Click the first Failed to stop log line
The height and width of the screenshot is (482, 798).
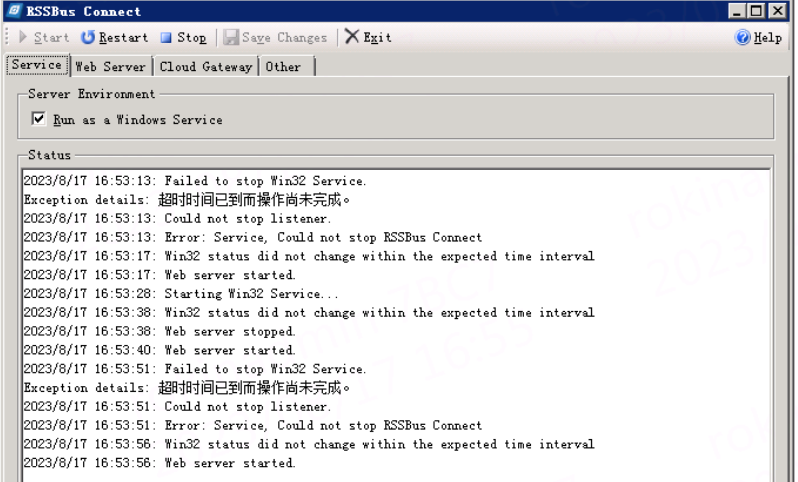(195, 180)
